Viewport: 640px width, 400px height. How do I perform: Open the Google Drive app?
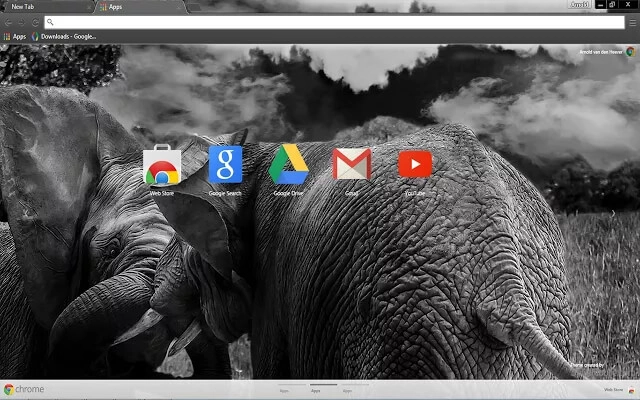pos(289,164)
